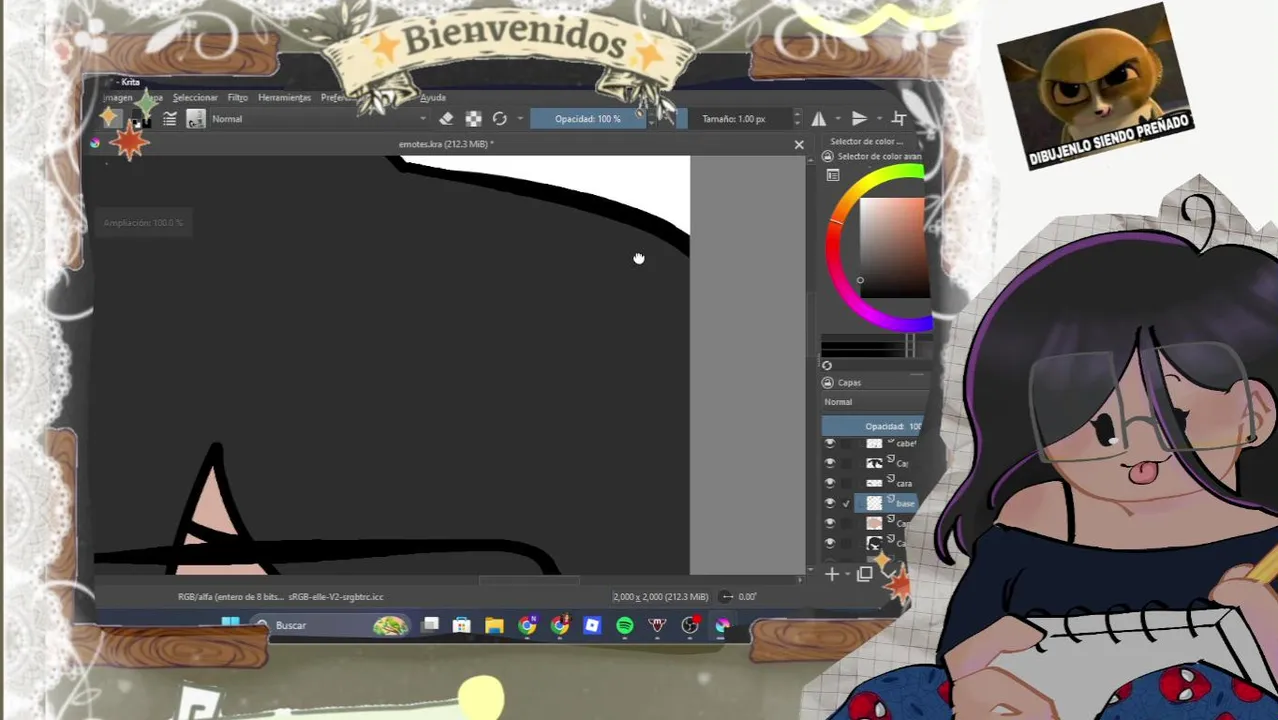1278x720 pixels.
Task: Open horizontal mirror options dropdown arrow
Action: (836, 119)
